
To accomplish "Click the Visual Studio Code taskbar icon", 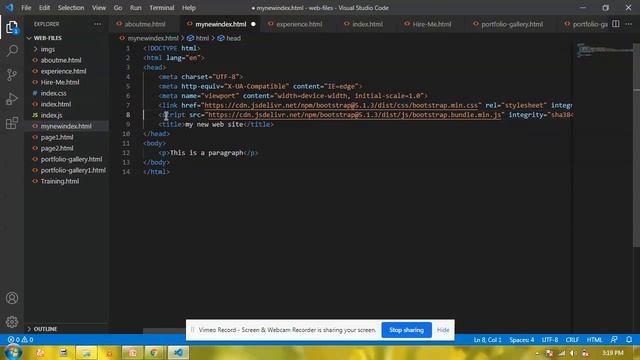I will (178, 353).
